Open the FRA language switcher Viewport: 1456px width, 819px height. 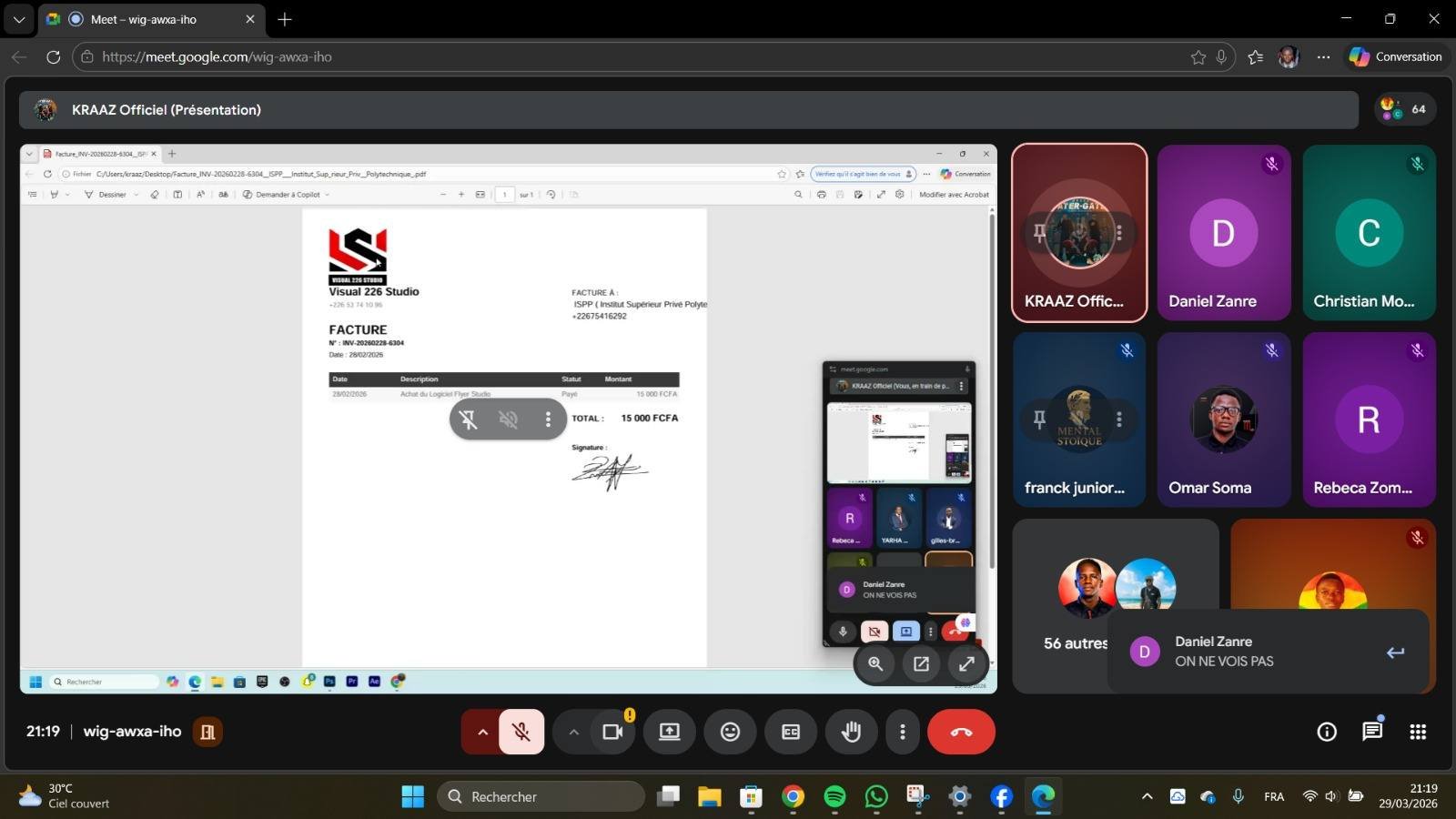pyautogui.click(x=1274, y=796)
